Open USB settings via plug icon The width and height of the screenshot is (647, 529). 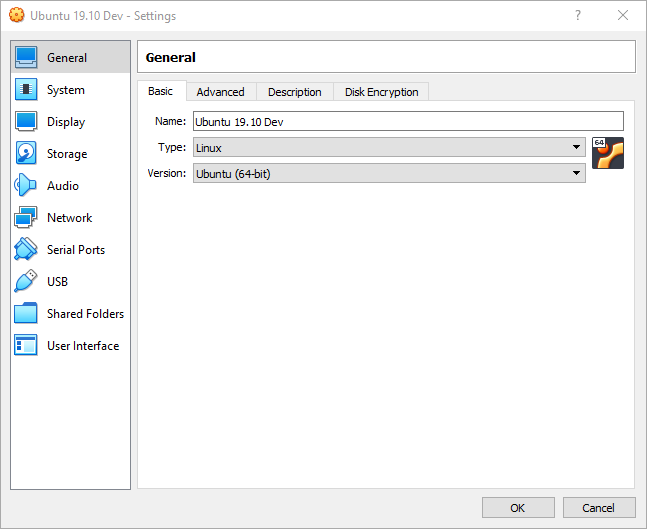click(26, 281)
